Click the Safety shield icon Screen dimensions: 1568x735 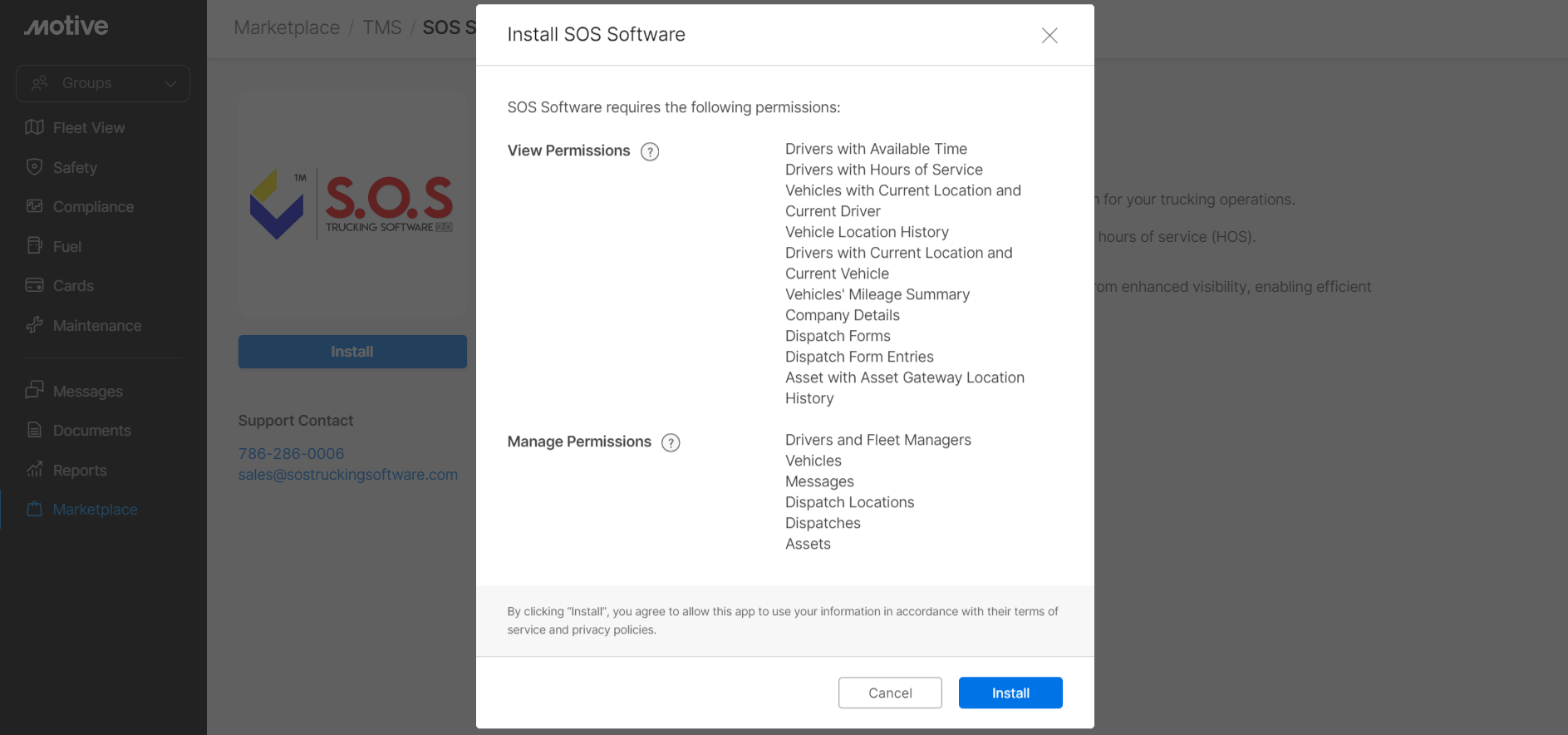pyautogui.click(x=34, y=167)
